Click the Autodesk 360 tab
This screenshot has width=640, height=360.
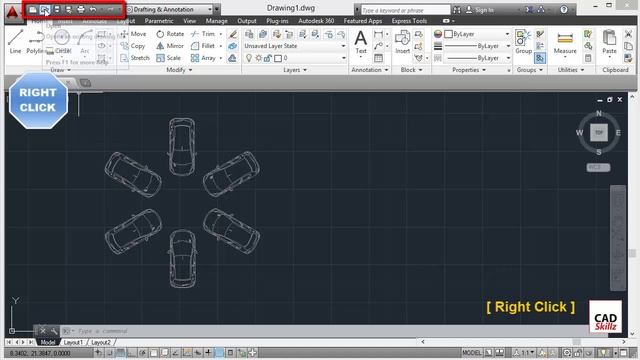click(316, 21)
